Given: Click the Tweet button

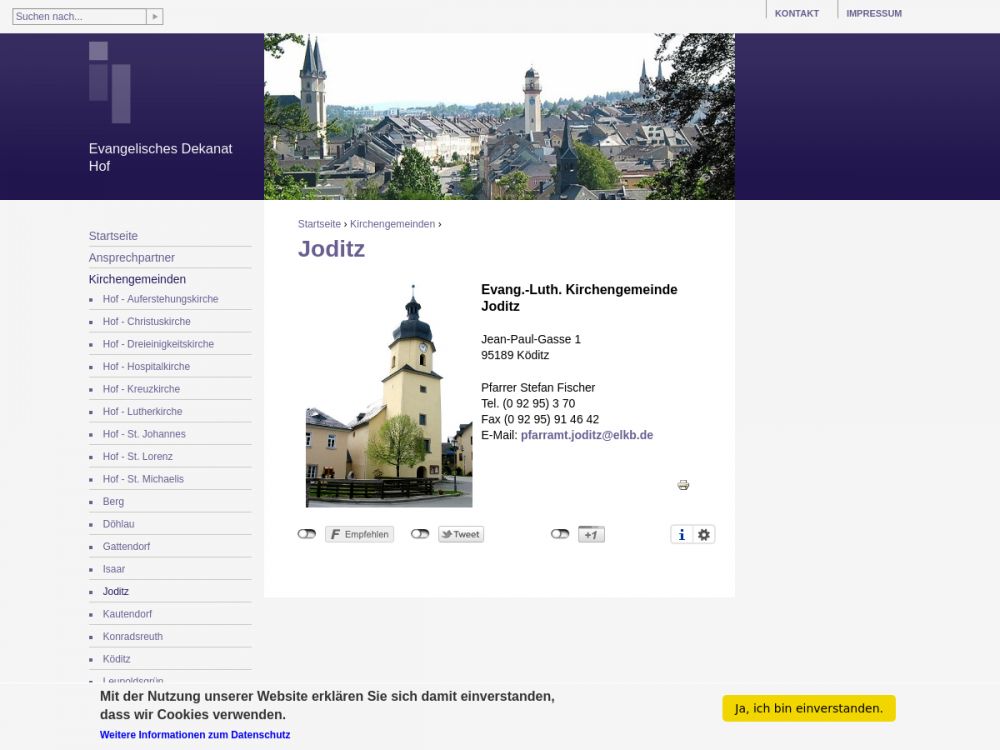Looking at the screenshot, I should coord(461,535).
